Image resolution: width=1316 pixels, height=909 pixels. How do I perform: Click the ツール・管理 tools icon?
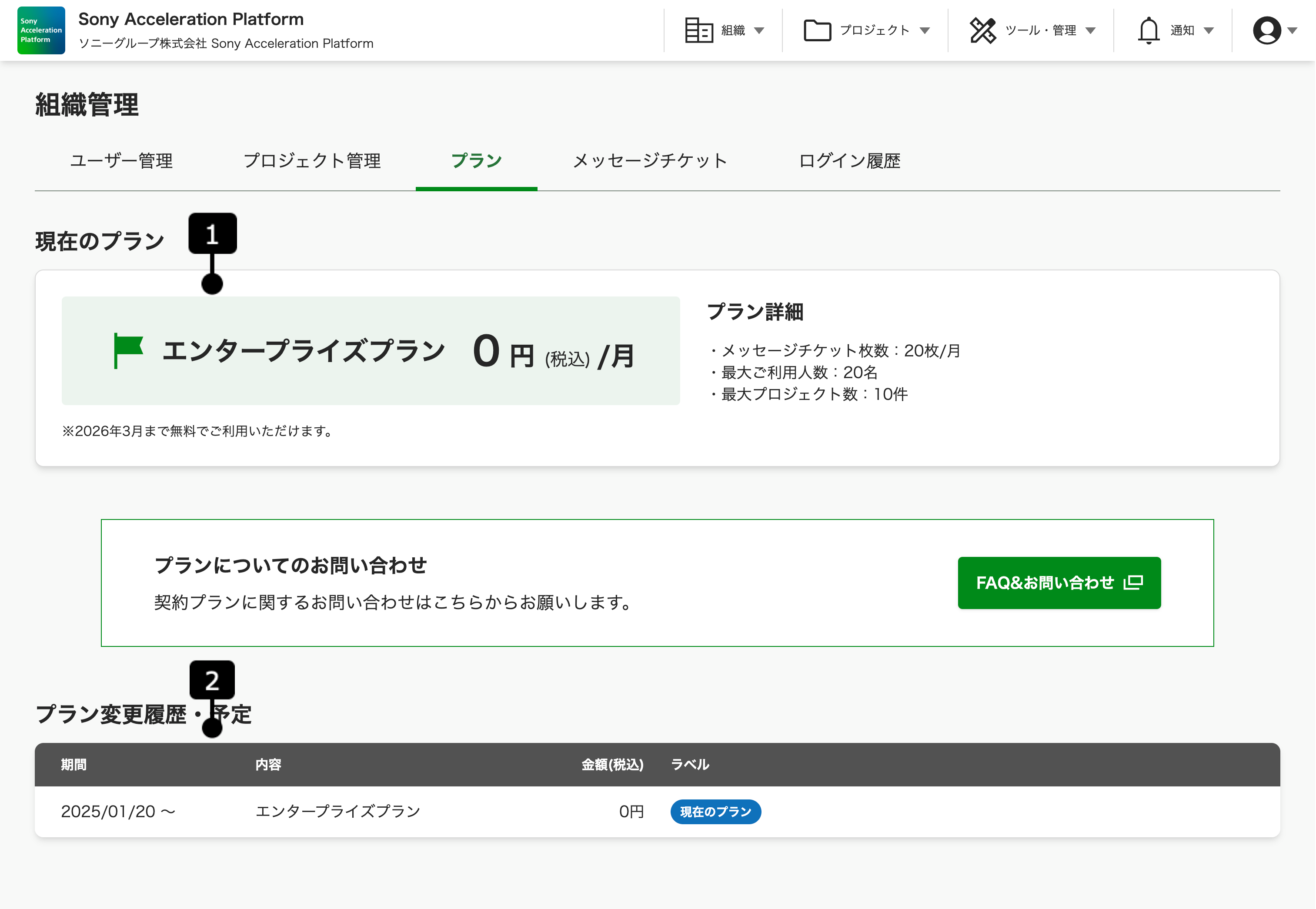983,30
